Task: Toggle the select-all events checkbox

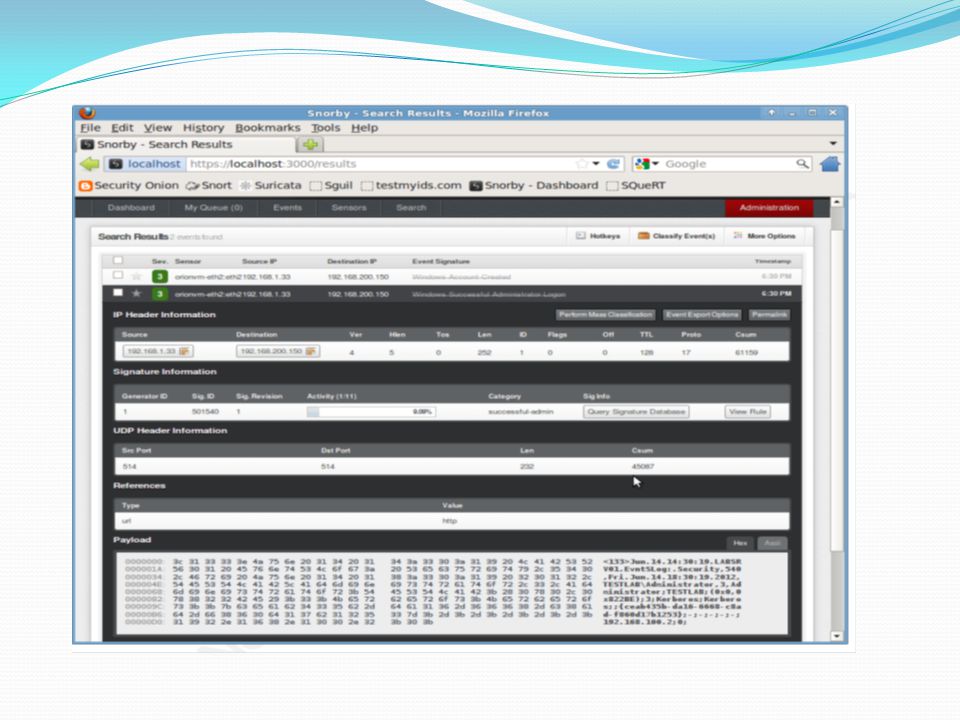Action: [118, 260]
